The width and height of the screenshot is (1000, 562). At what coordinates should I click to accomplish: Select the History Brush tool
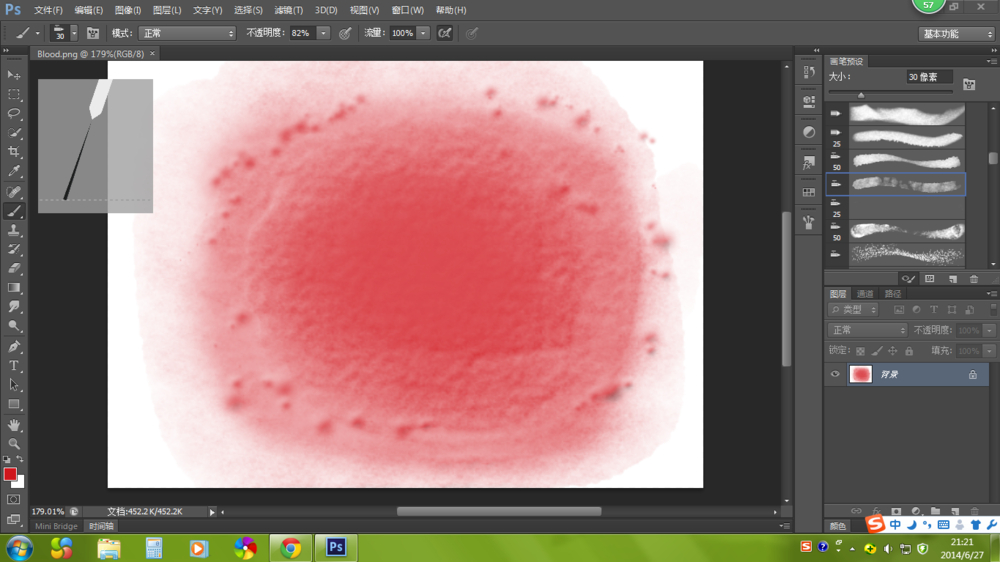click(x=14, y=249)
